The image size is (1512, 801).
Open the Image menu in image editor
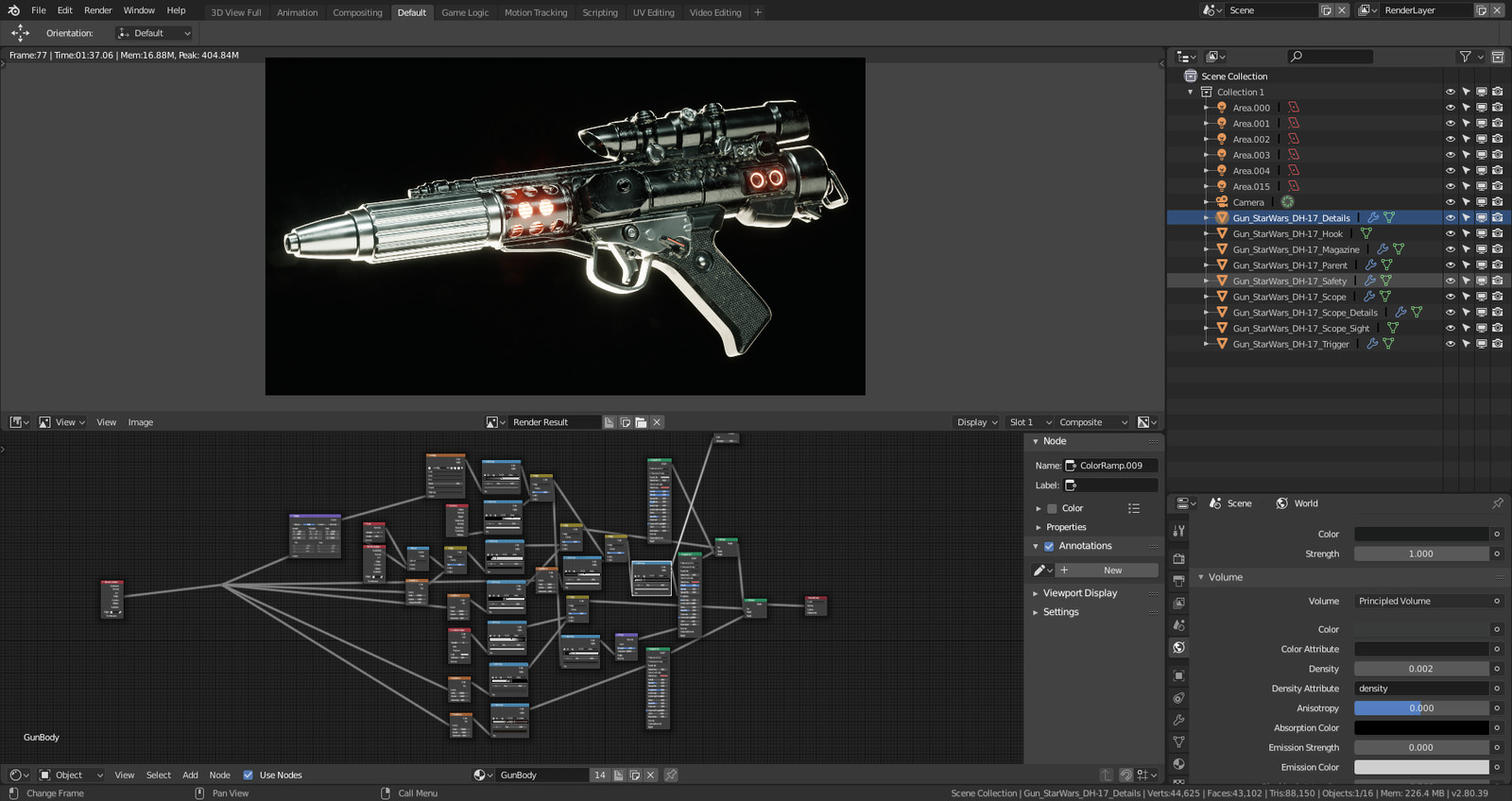click(140, 422)
